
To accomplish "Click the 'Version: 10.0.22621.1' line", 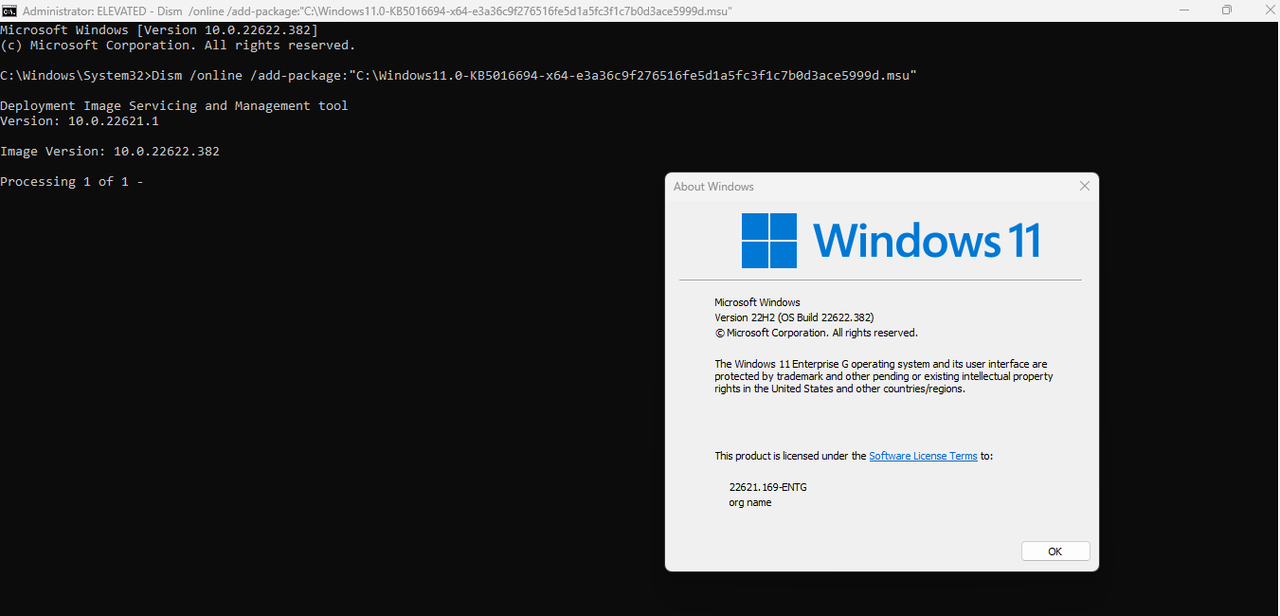I will 79,121.
